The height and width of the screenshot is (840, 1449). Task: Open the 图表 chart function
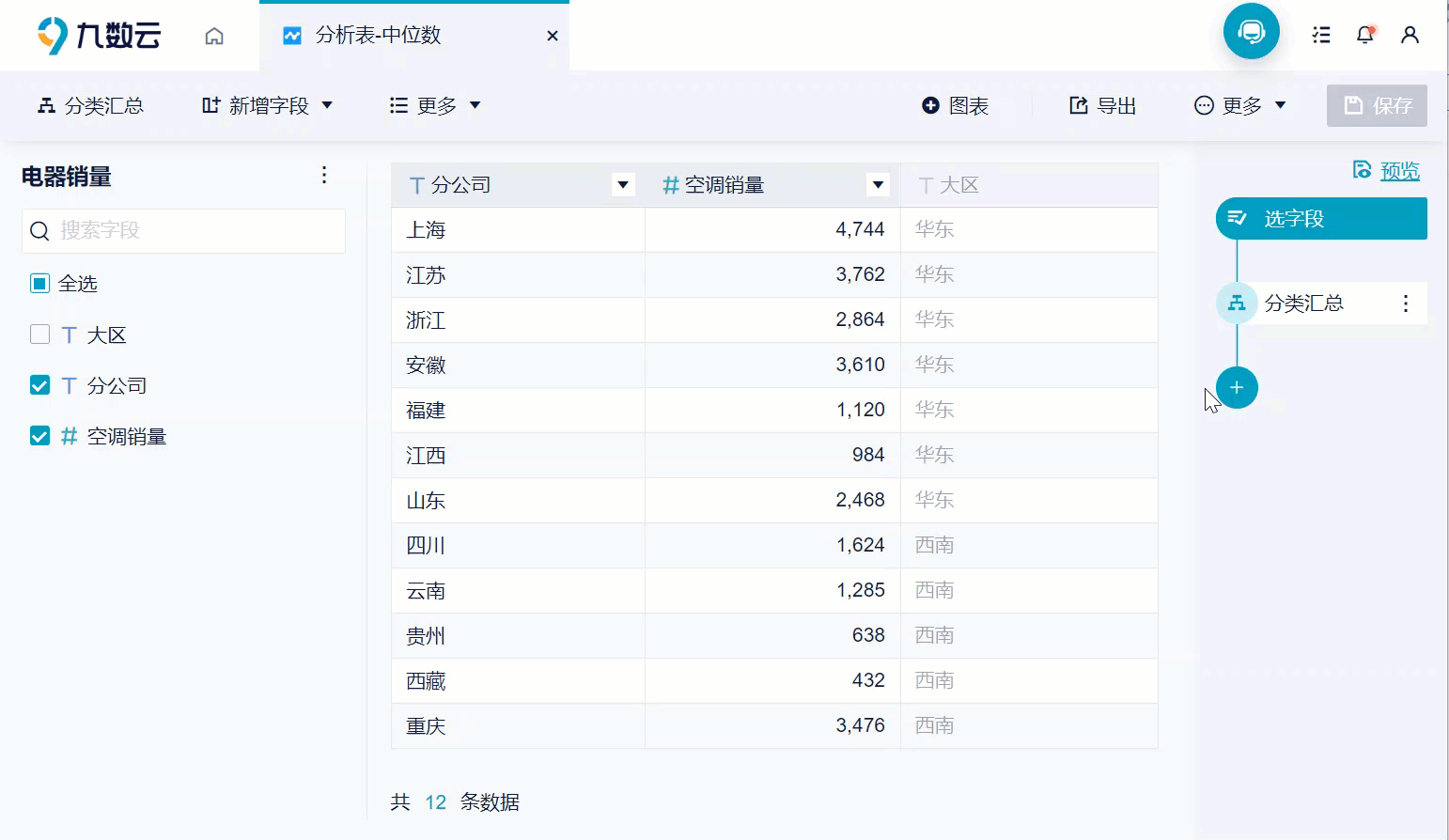pyautogui.click(x=955, y=105)
